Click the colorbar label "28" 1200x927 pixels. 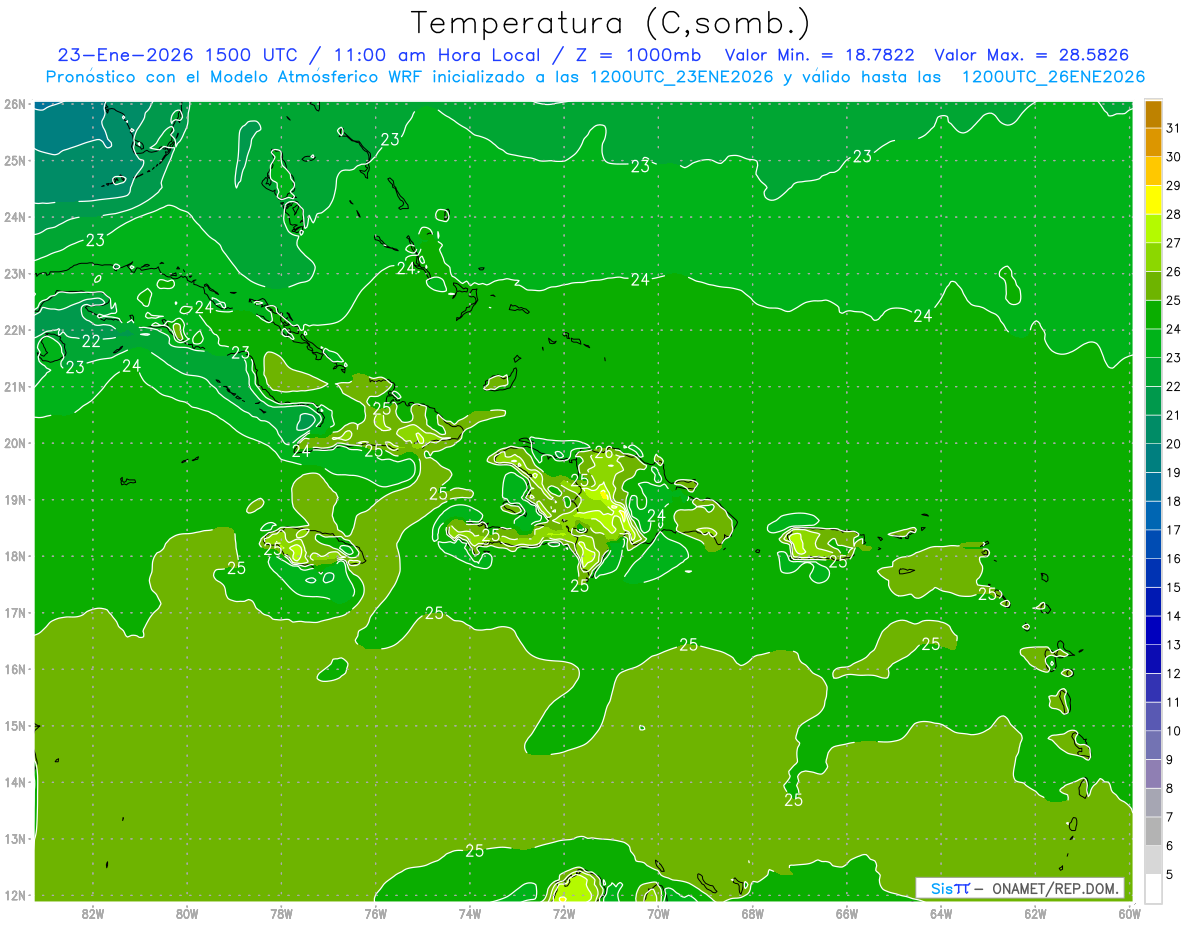(x=1173, y=214)
